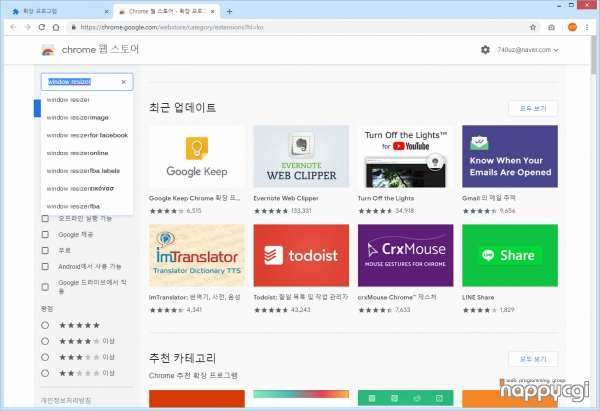
Task: Bookmark this page with the star icon
Action: (533, 27)
